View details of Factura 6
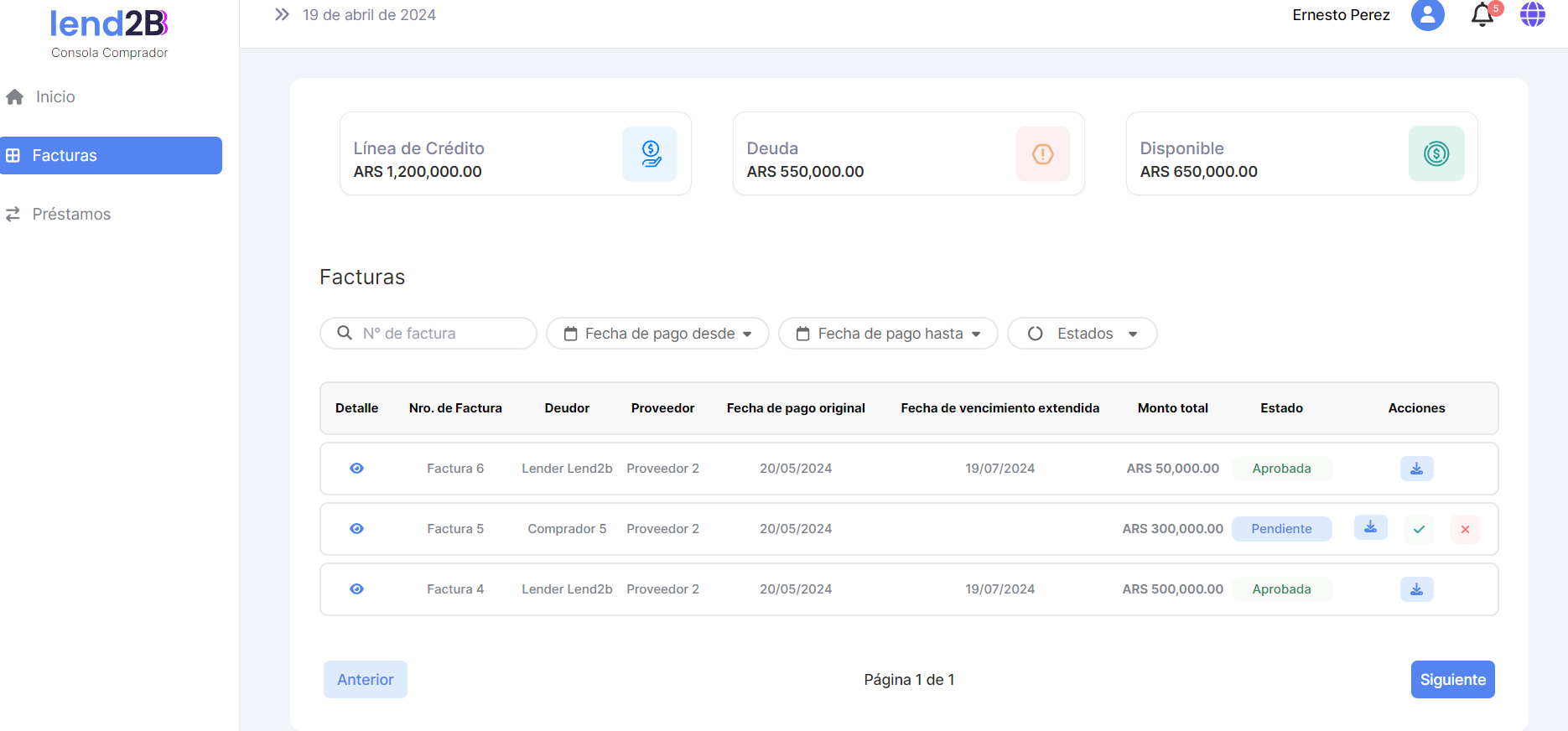The width and height of the screenshot is (1568, 731). pos(356,469)
